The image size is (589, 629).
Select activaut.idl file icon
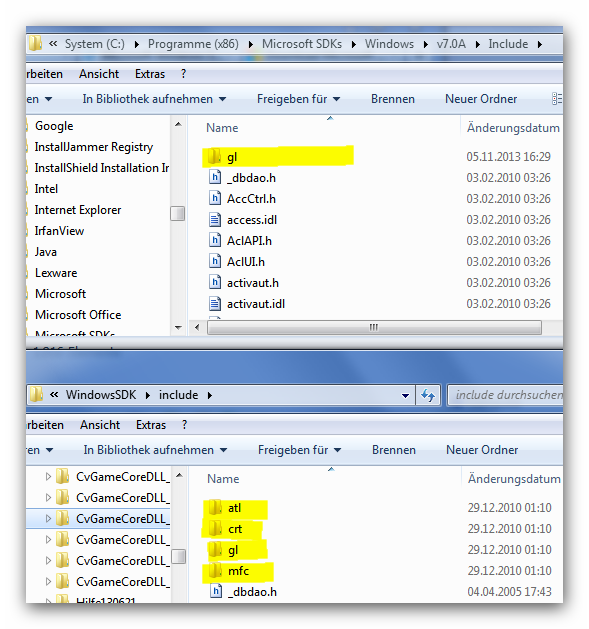(x=215, y=303)
